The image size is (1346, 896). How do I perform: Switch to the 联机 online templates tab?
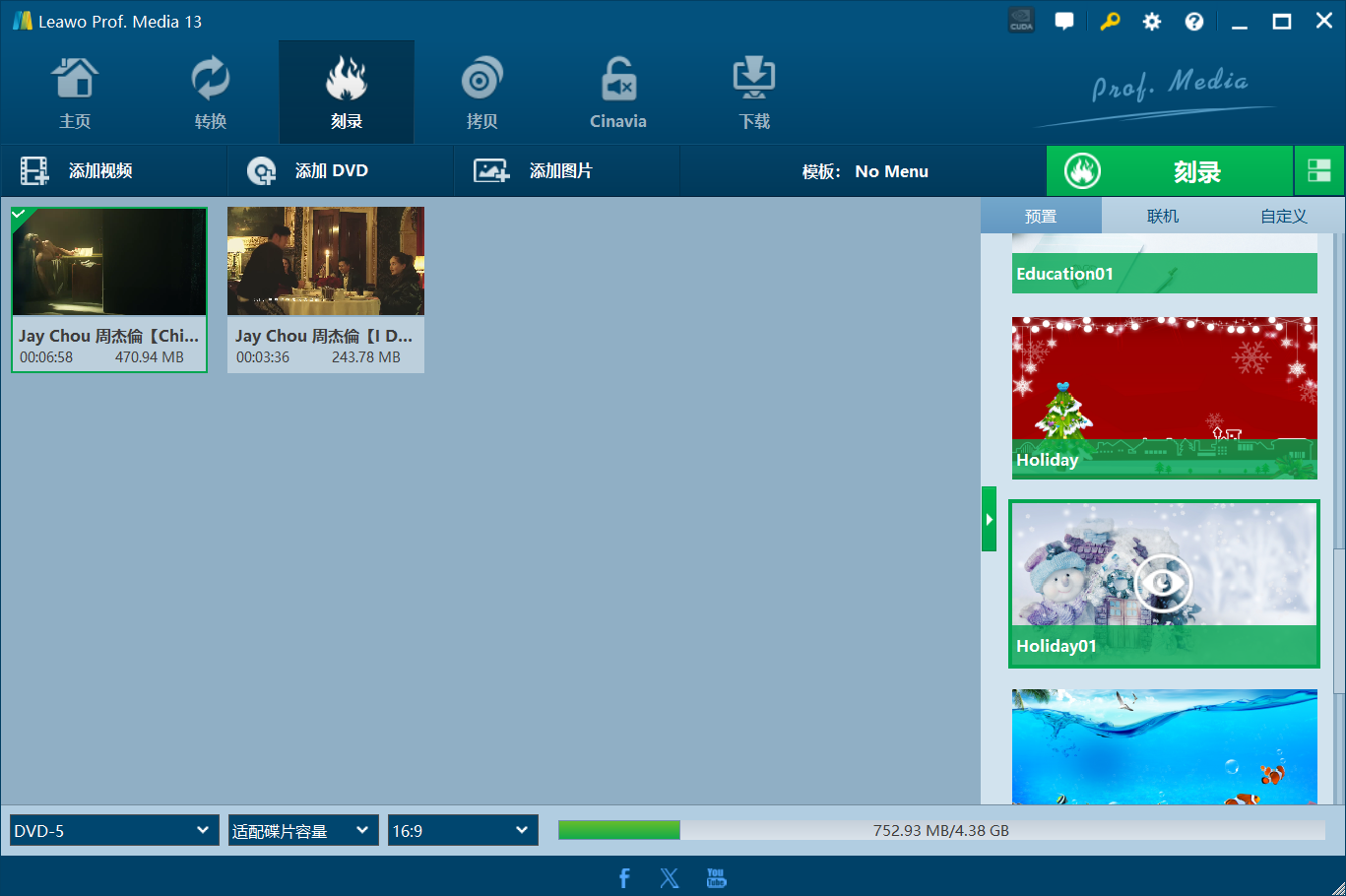pos(1163,216)
